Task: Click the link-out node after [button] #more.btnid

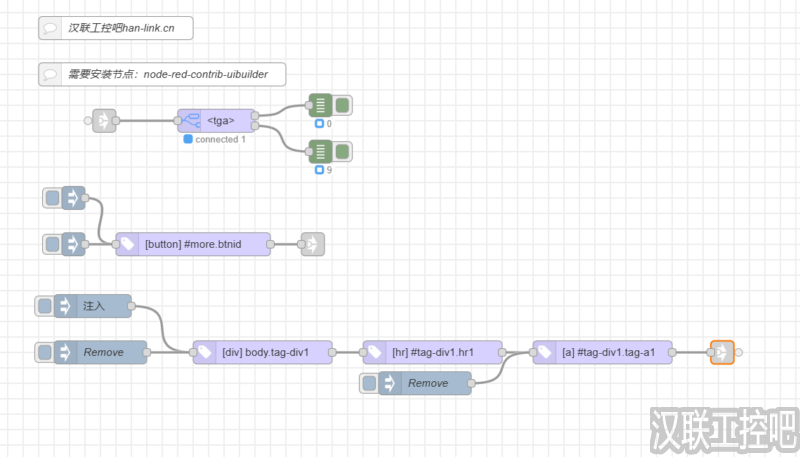Action: (x=312, y=244)
